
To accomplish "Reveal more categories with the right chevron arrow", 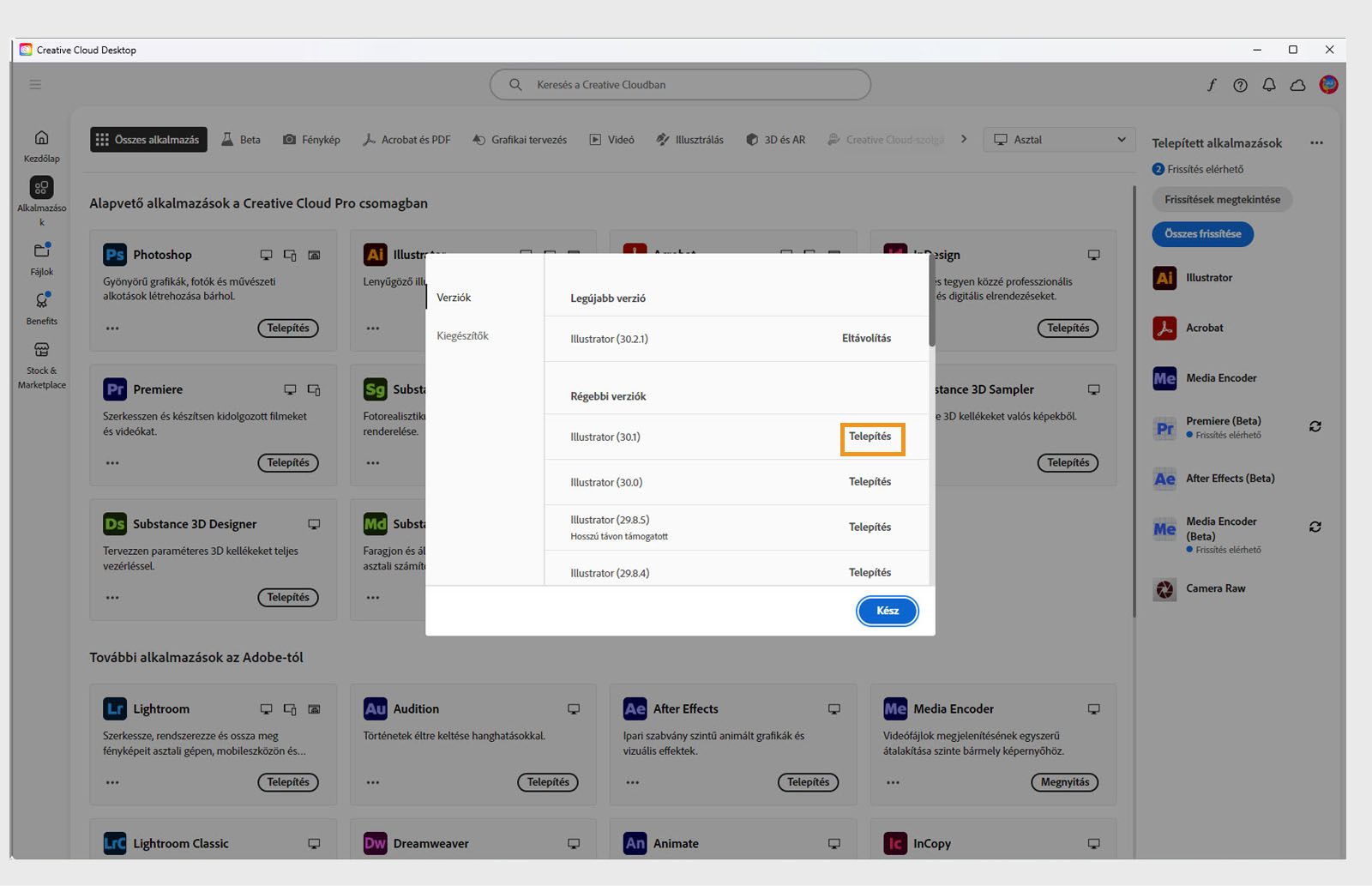I will (x=964, y=138).
